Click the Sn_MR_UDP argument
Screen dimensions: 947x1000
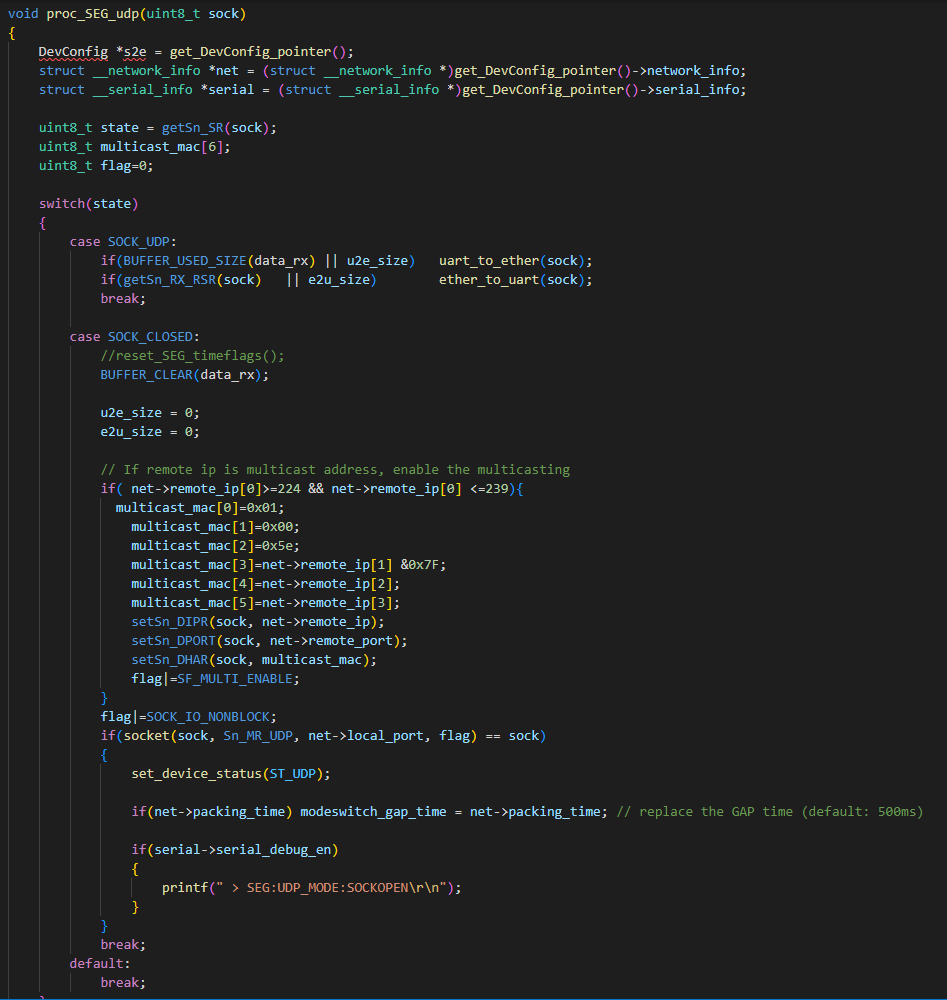(x=258, y=736)
